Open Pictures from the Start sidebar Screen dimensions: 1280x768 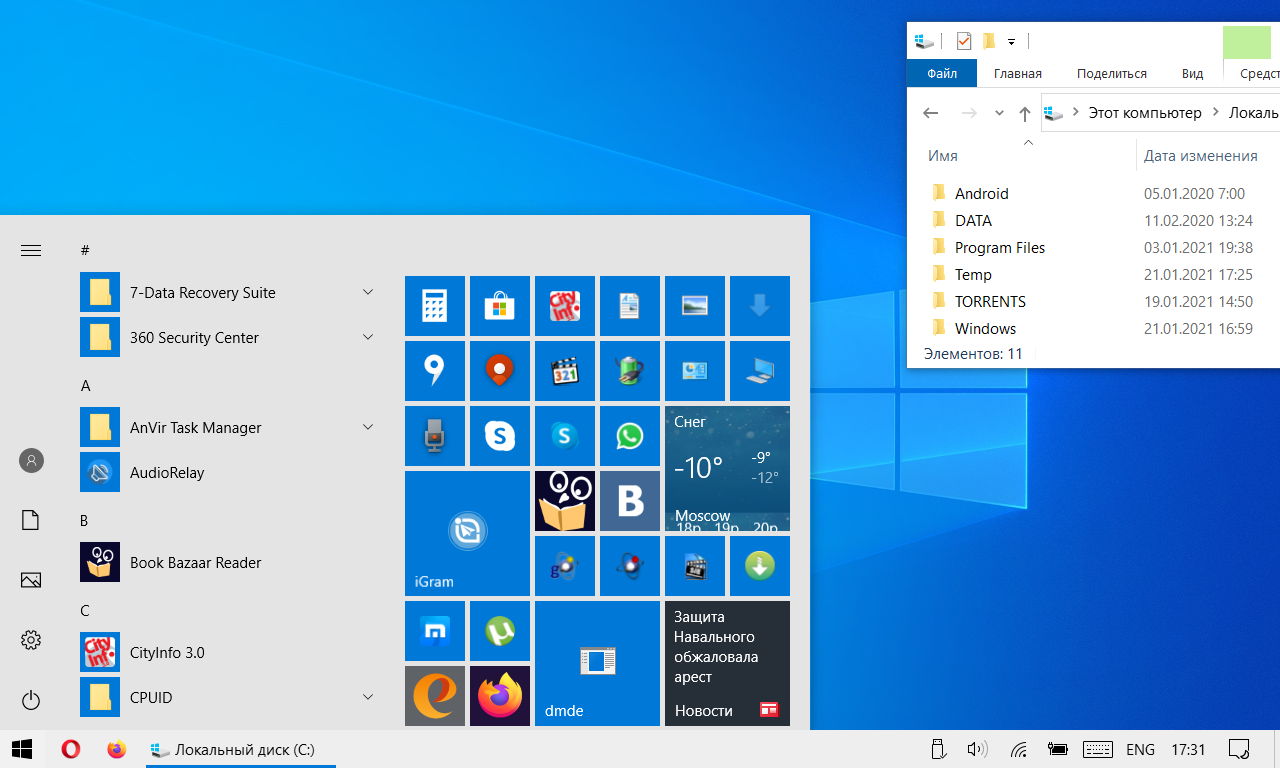[31, 580]
